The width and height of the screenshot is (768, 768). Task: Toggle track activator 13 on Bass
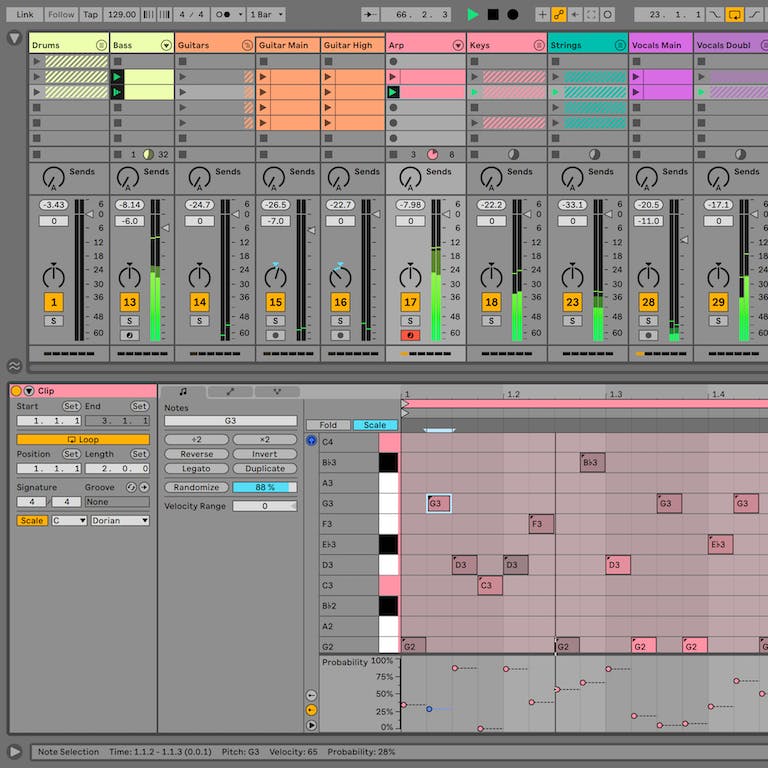click(129, 302)
